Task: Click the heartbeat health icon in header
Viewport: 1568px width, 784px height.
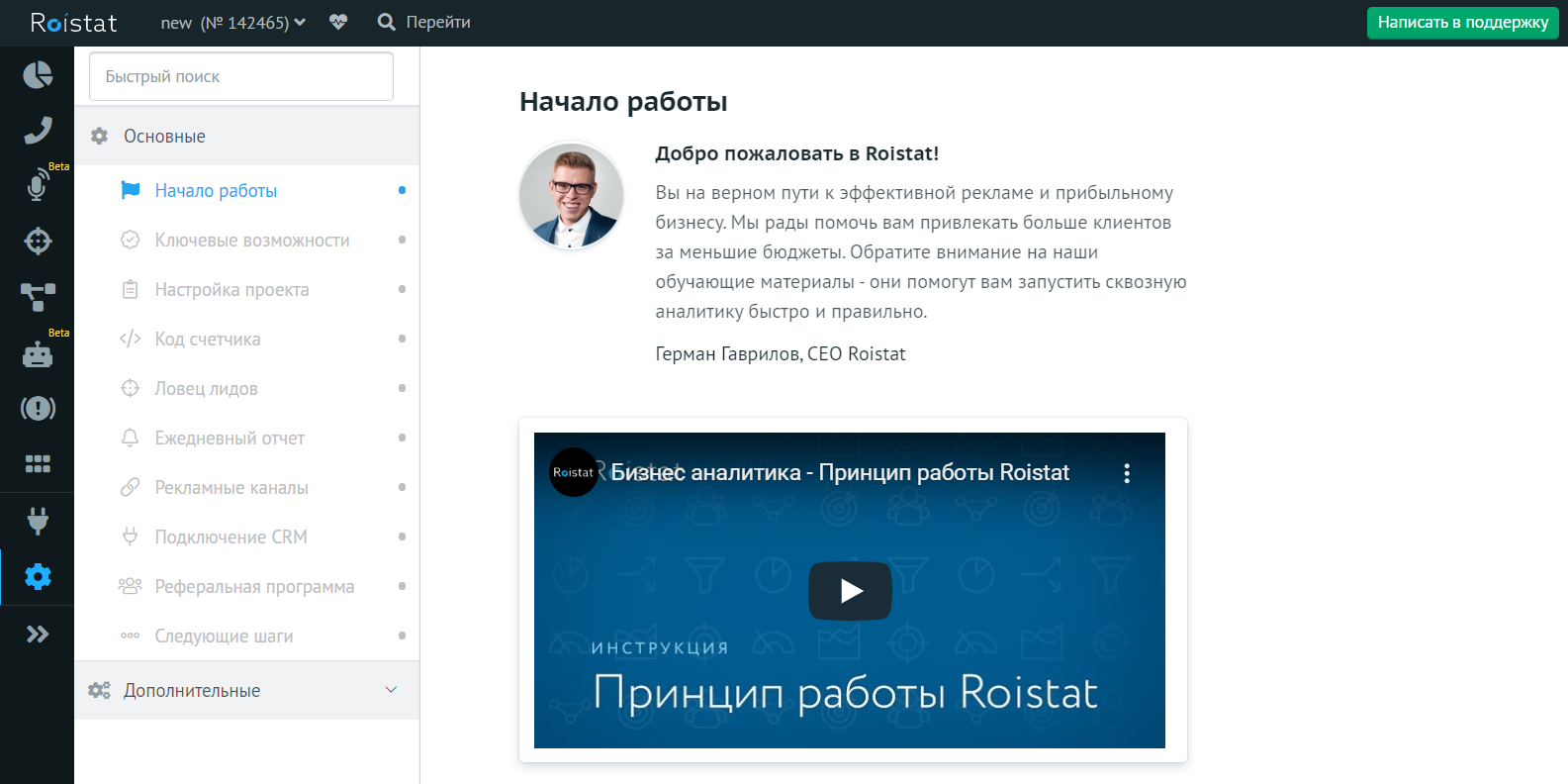Action: click(338, 22)
